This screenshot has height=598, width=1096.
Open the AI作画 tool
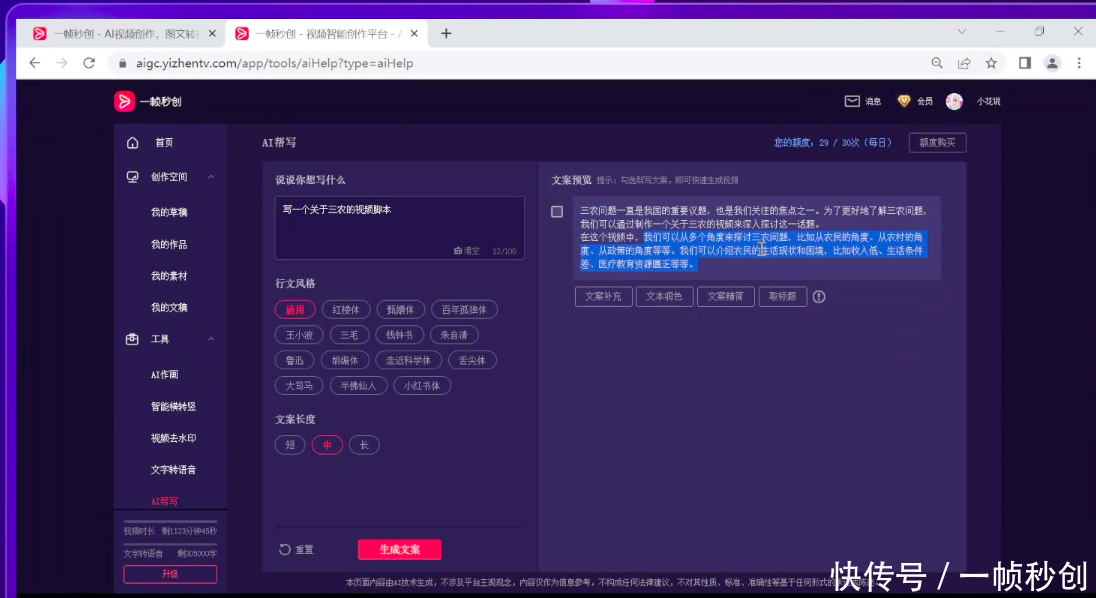pos(165,374)
